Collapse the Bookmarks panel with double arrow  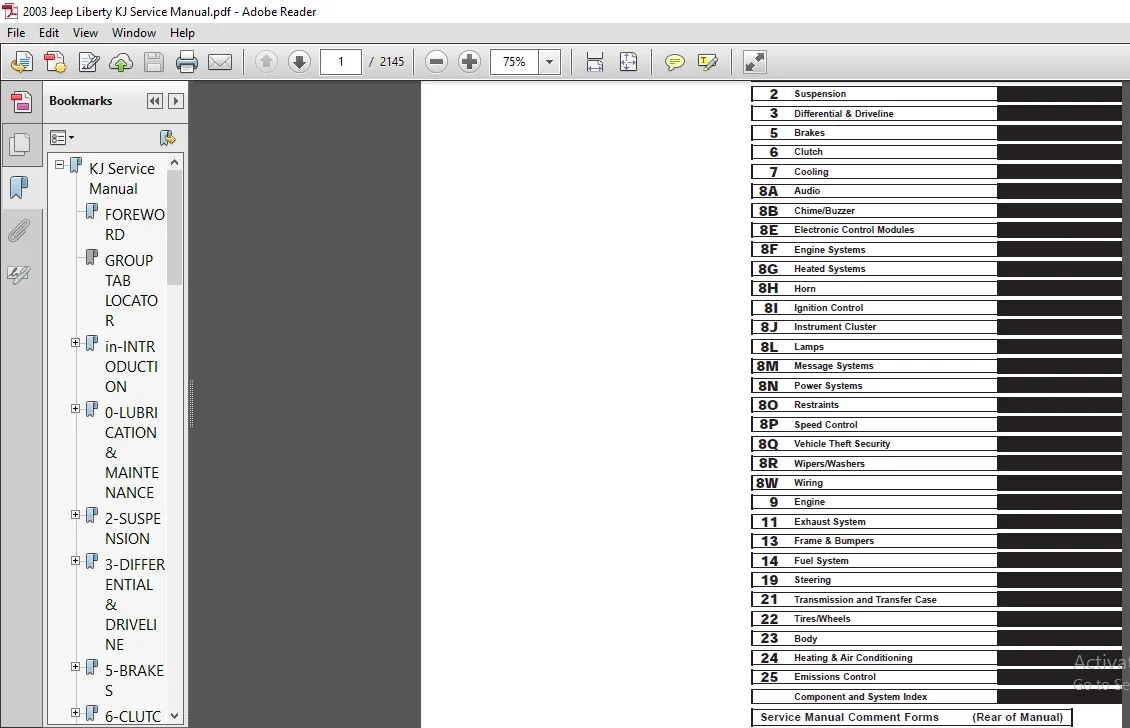pyautogui.click(x=155, y=101)
